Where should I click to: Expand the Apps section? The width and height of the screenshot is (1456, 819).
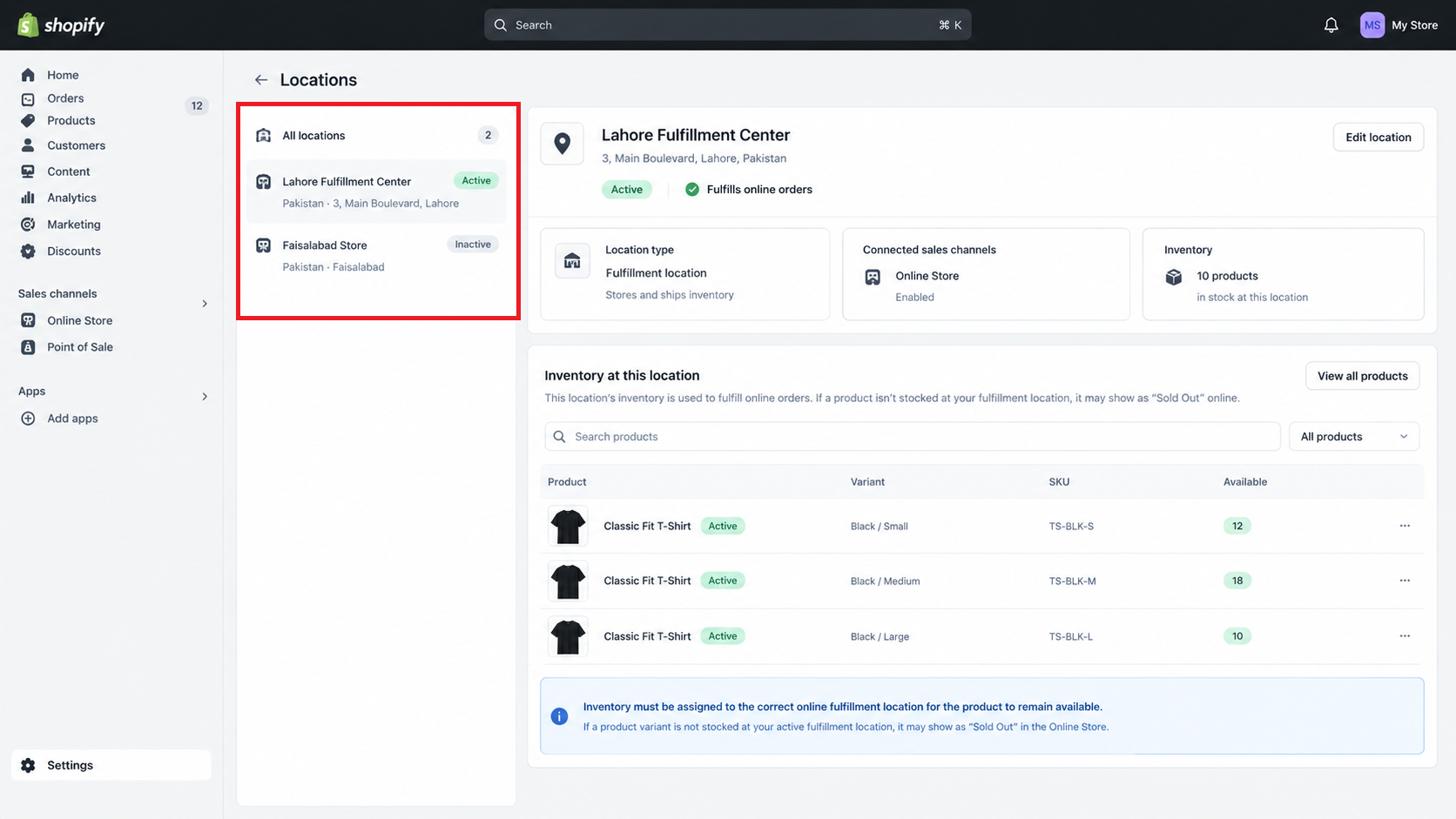tap(205, 397)
